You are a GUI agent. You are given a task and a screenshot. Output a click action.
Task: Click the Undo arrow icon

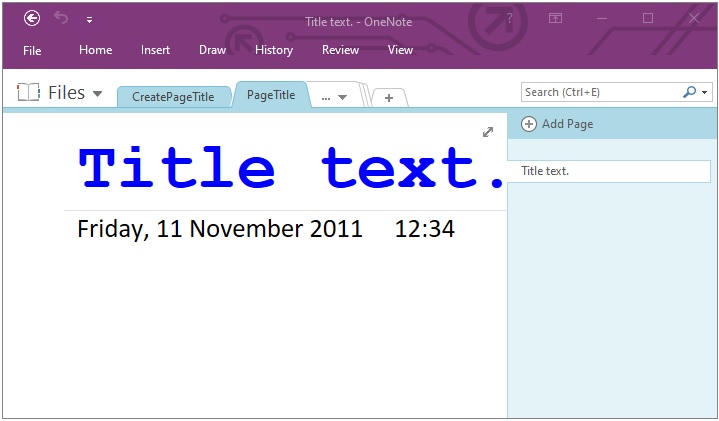(x=61, y=18)
